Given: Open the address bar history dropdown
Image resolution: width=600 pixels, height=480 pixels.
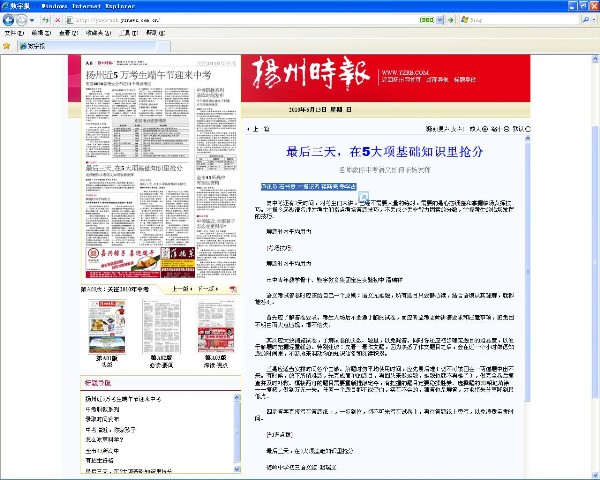Looking at the screenshot, I should 440,20.
